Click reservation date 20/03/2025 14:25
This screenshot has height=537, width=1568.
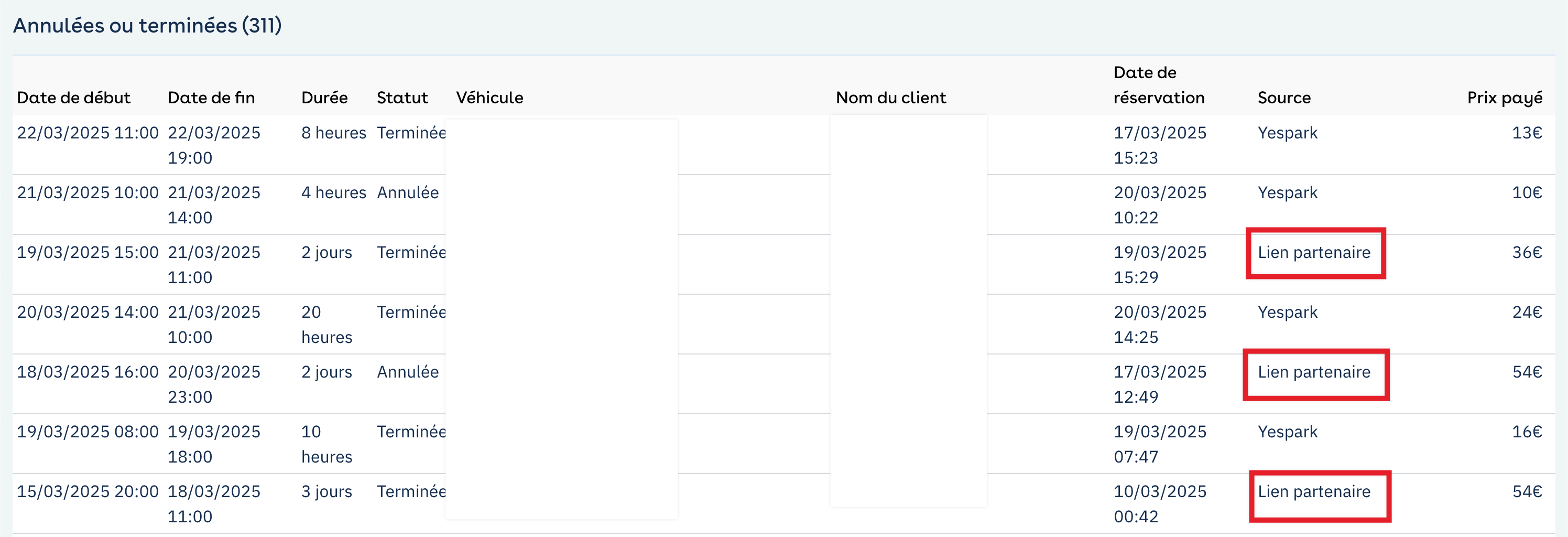[x=1160, y=324]
